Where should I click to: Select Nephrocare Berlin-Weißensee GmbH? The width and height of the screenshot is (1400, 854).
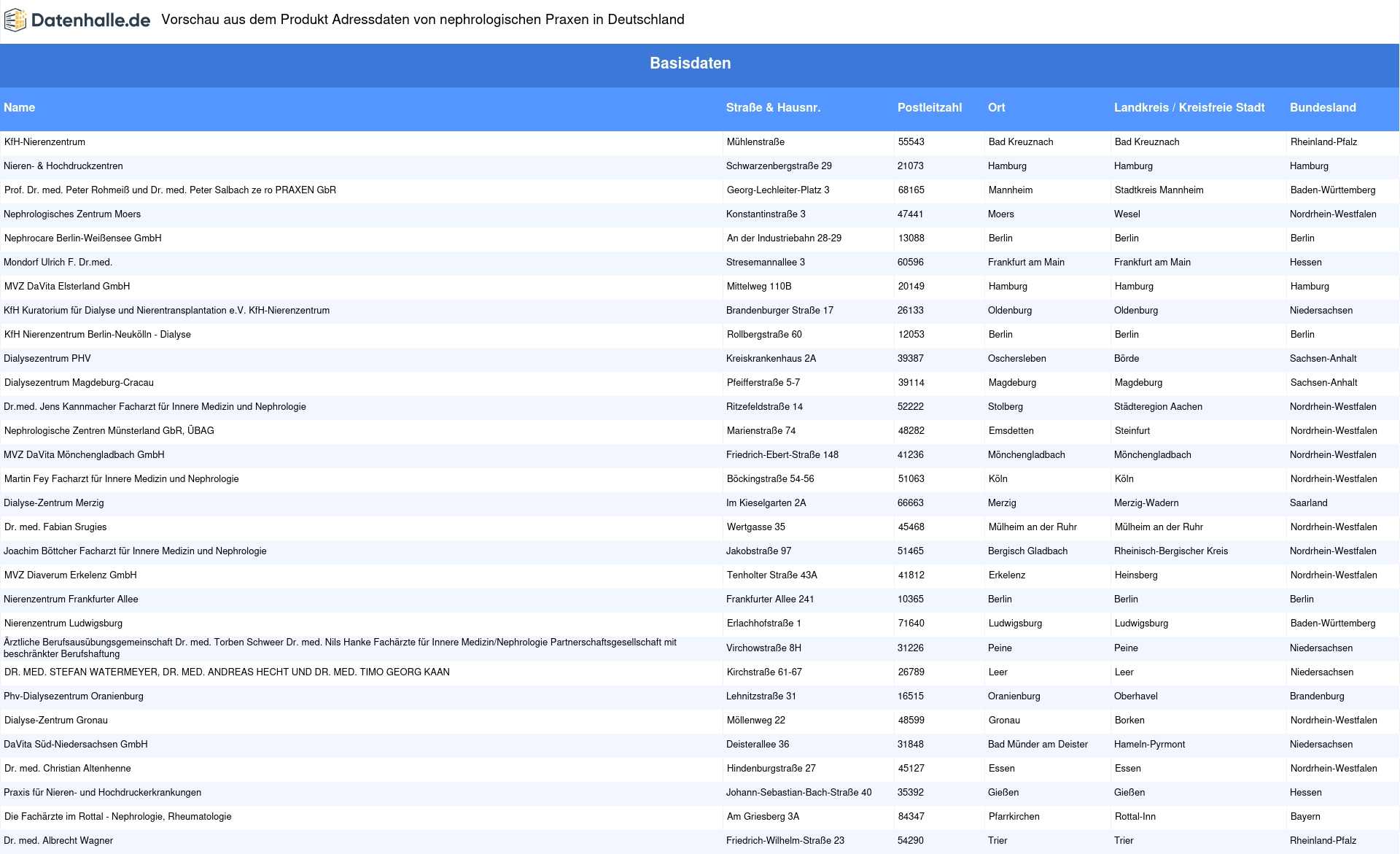tap(82, 238)
